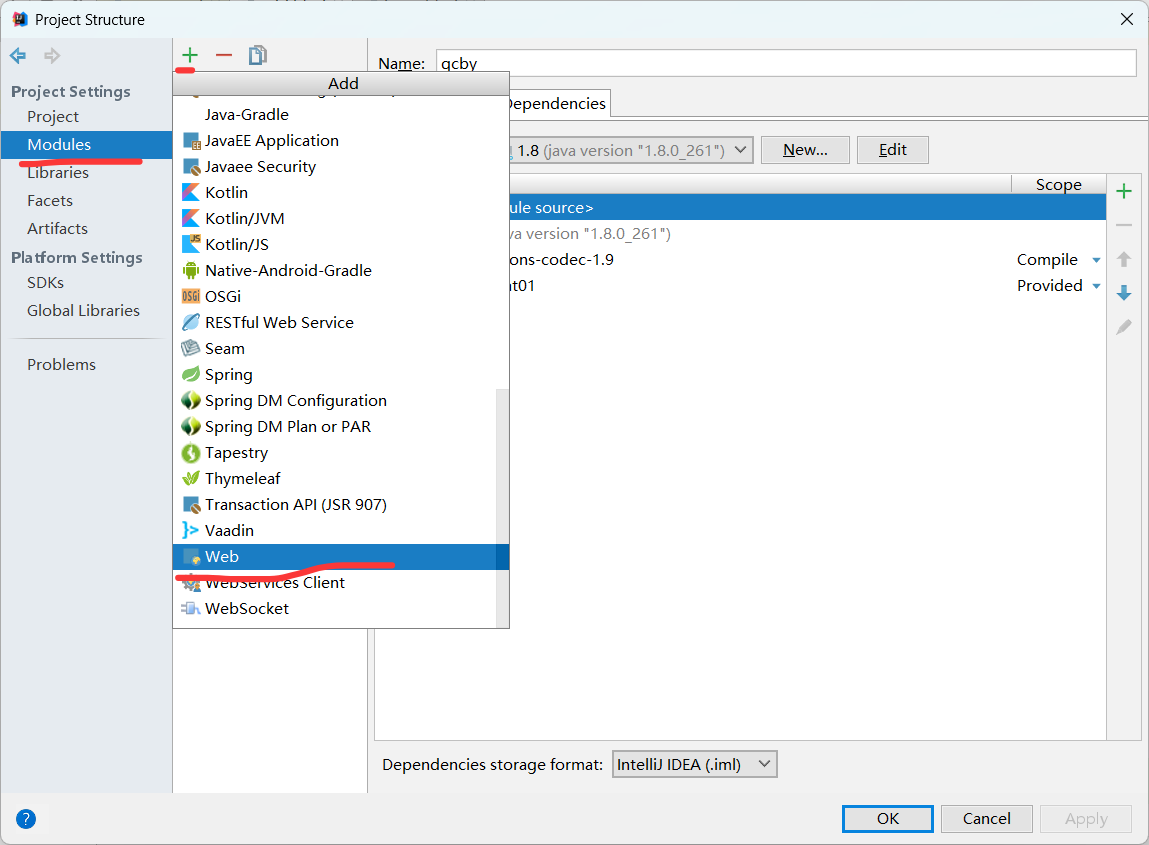Choose WebServices Client from the list

(x=335, y=583)
